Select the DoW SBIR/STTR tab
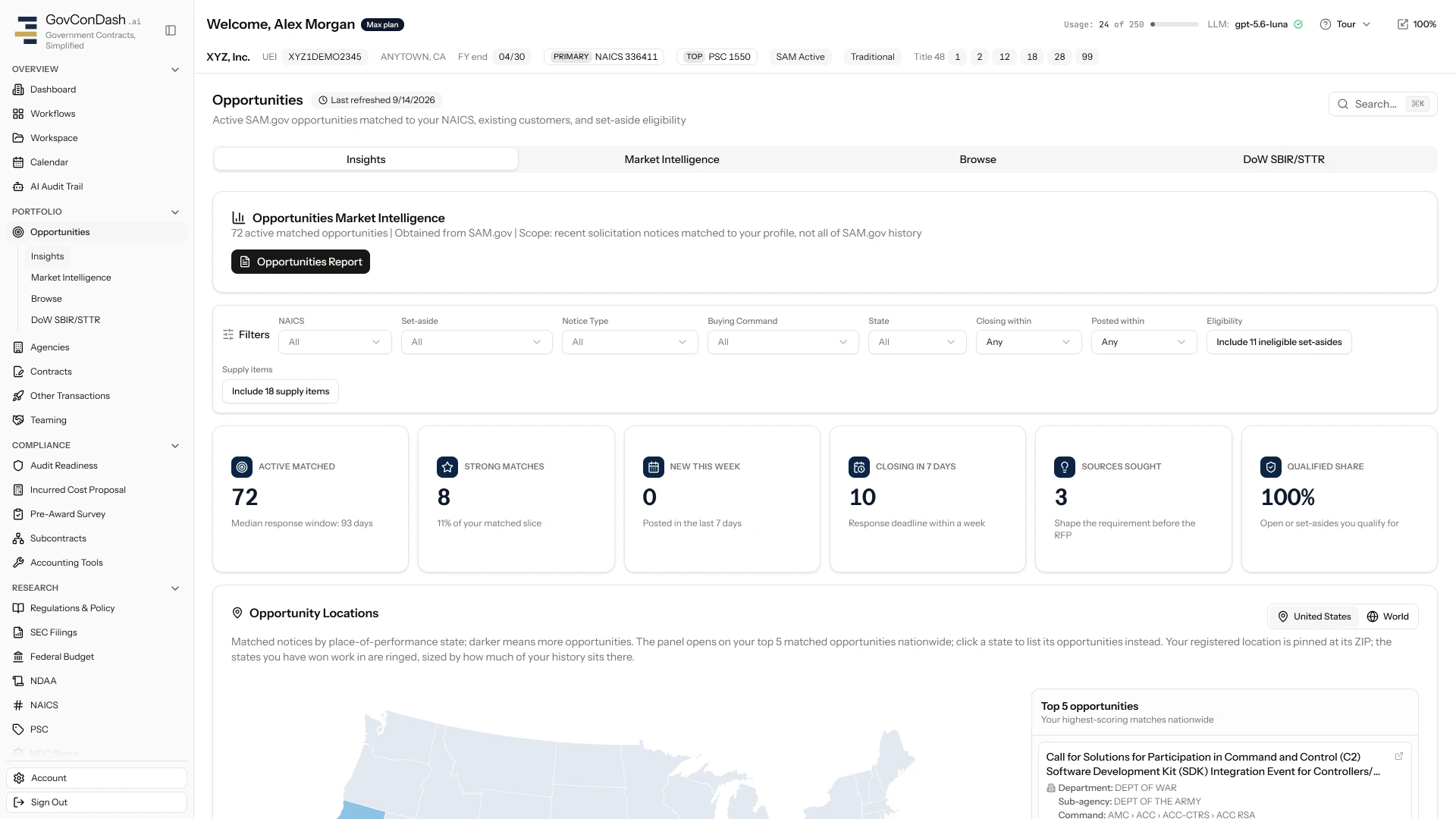 1284,159
